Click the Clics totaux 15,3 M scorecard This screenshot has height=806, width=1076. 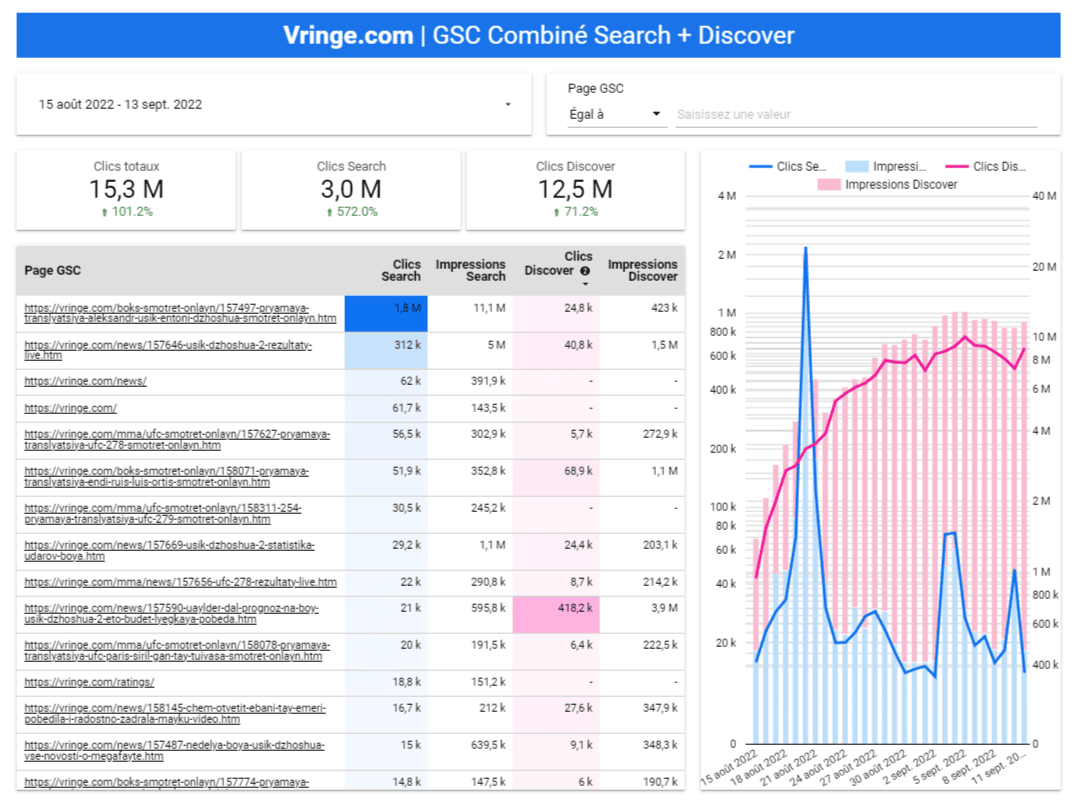(126, 191)
